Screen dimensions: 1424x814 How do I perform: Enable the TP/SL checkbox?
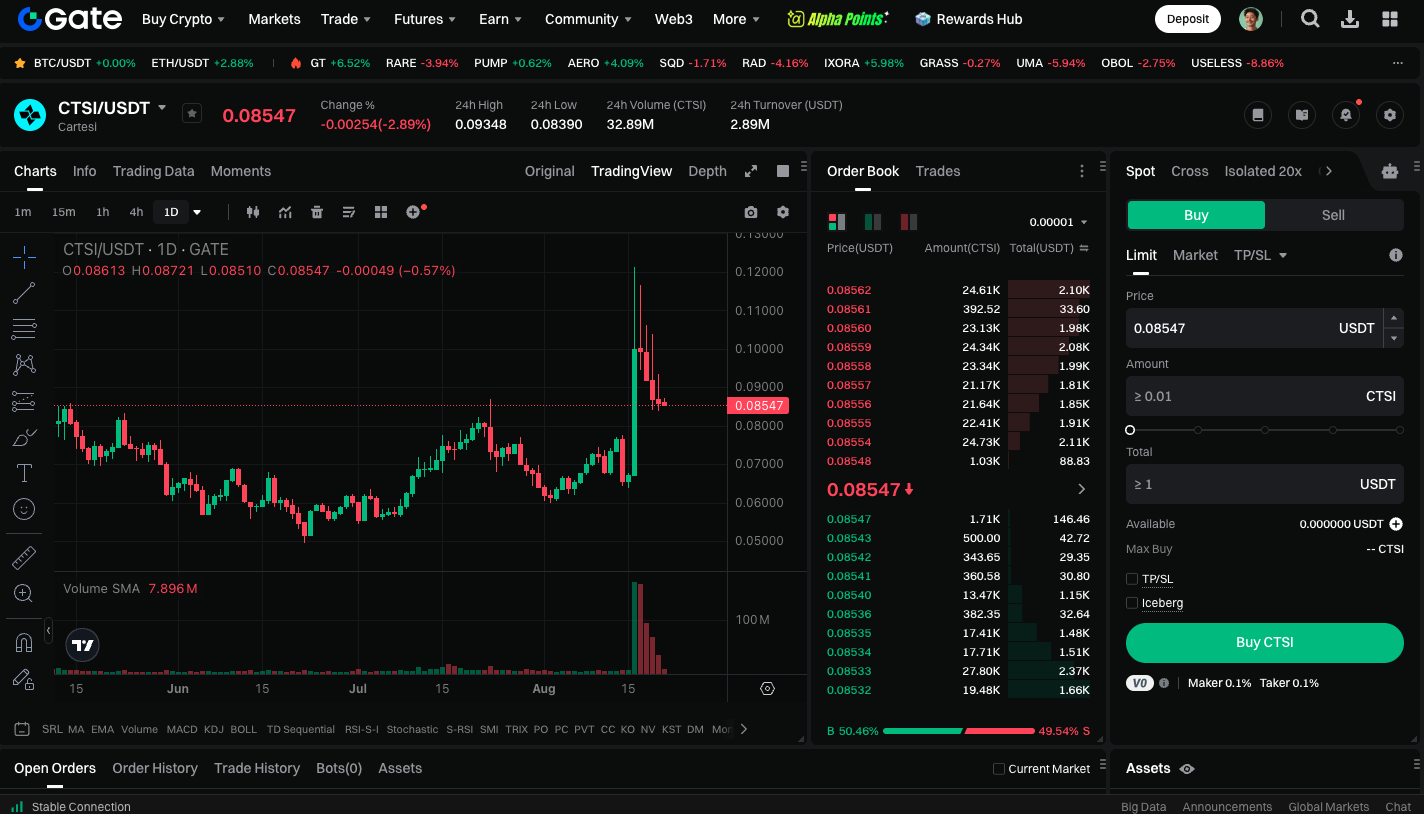[x=1132, y=579]
